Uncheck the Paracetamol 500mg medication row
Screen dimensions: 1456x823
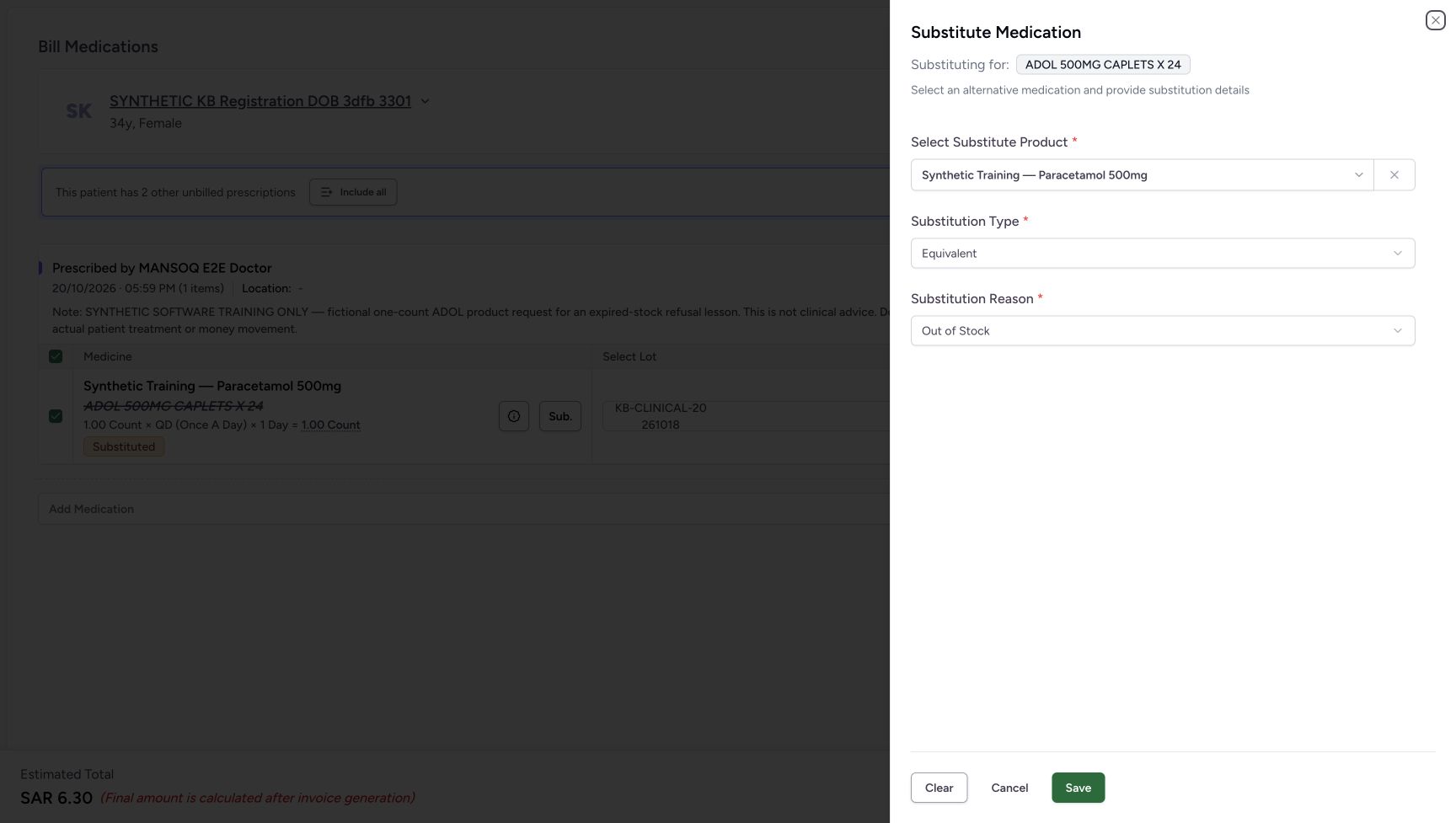(x=56, y=416)
